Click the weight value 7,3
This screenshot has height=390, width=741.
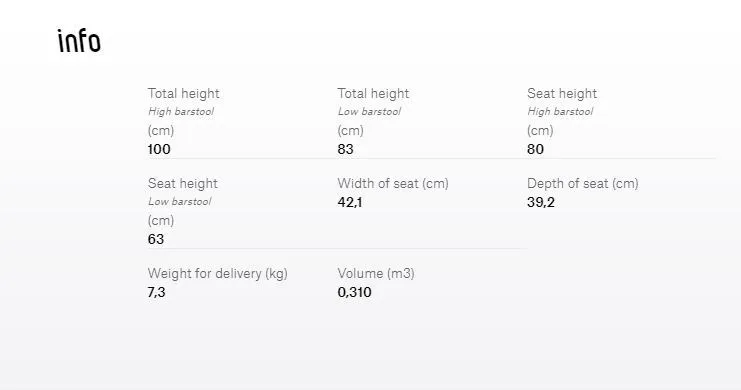pyautogui.click(x=156, y=292)
